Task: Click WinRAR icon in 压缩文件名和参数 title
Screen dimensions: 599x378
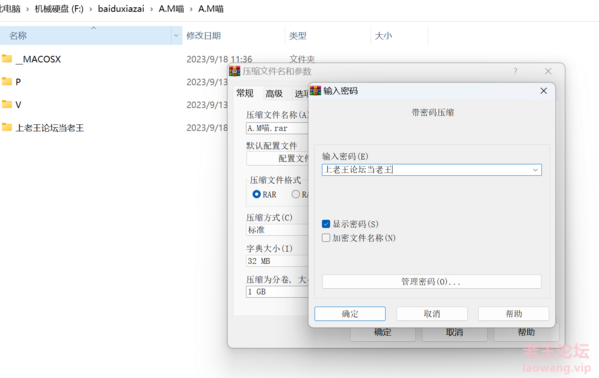Action: point(235,71)
